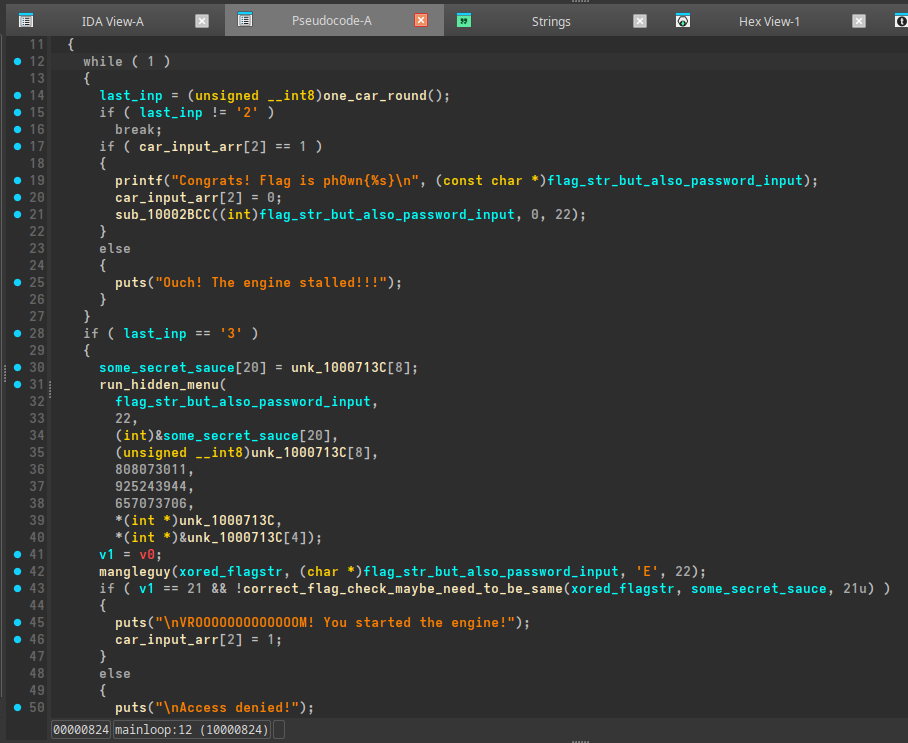The height and width of the screenshot is (743, 908).
Task: Close the Hex View-1 tab
Action: tap(859, 21)
